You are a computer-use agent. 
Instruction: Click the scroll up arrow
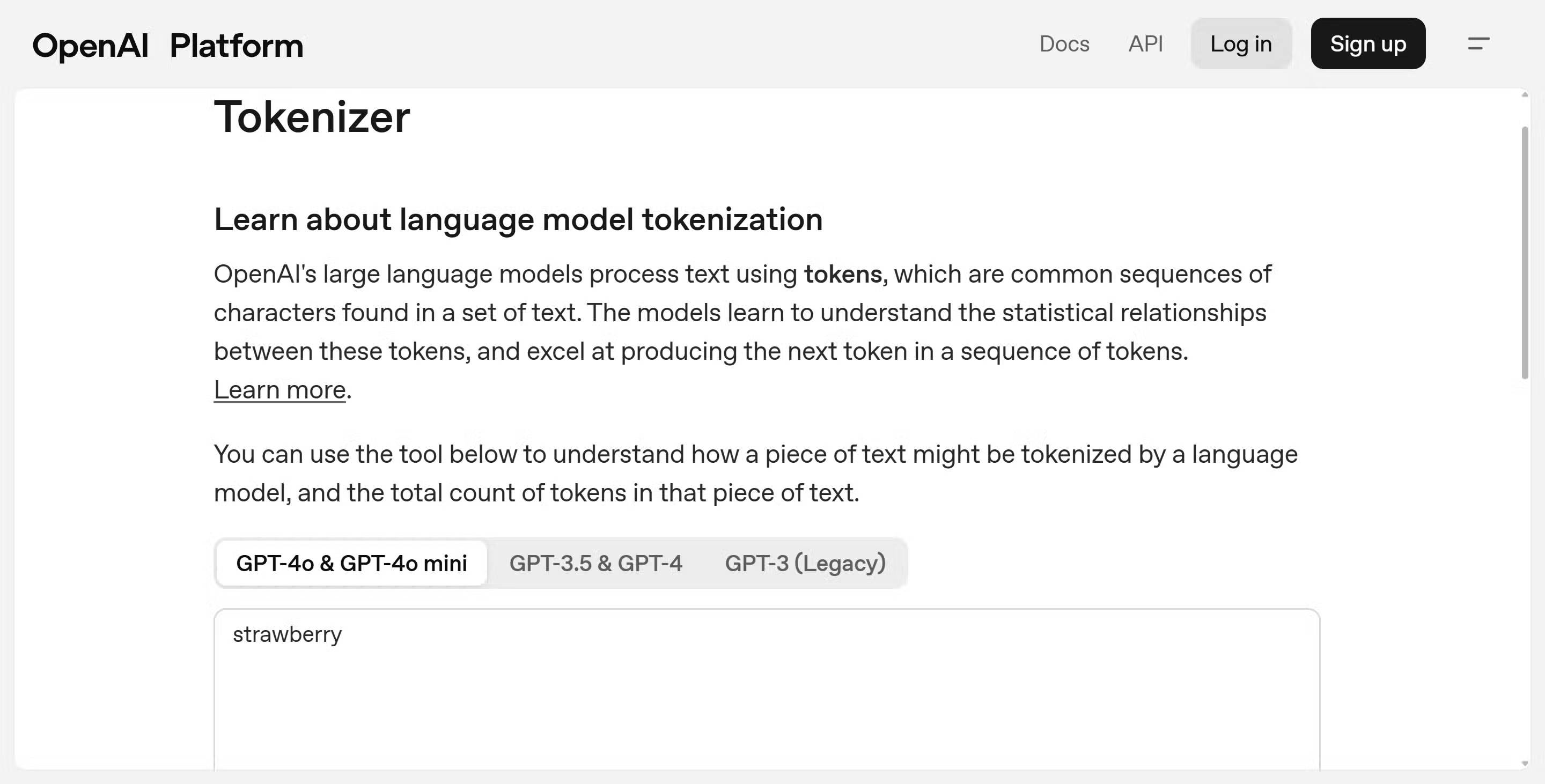(1525, 95)
